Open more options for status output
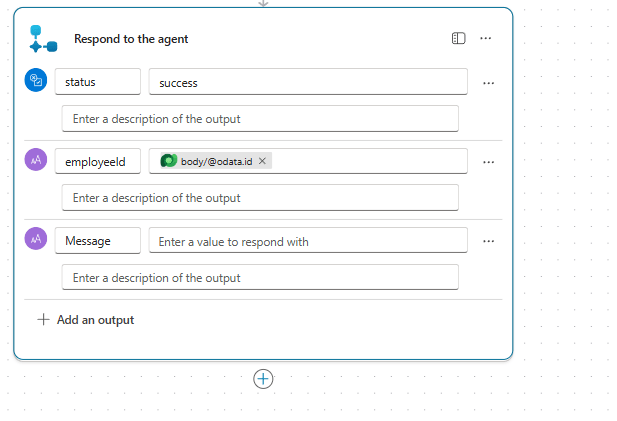The height and width of the screenshot is (421, 617). pyautogui.click(x=488, y=83)
